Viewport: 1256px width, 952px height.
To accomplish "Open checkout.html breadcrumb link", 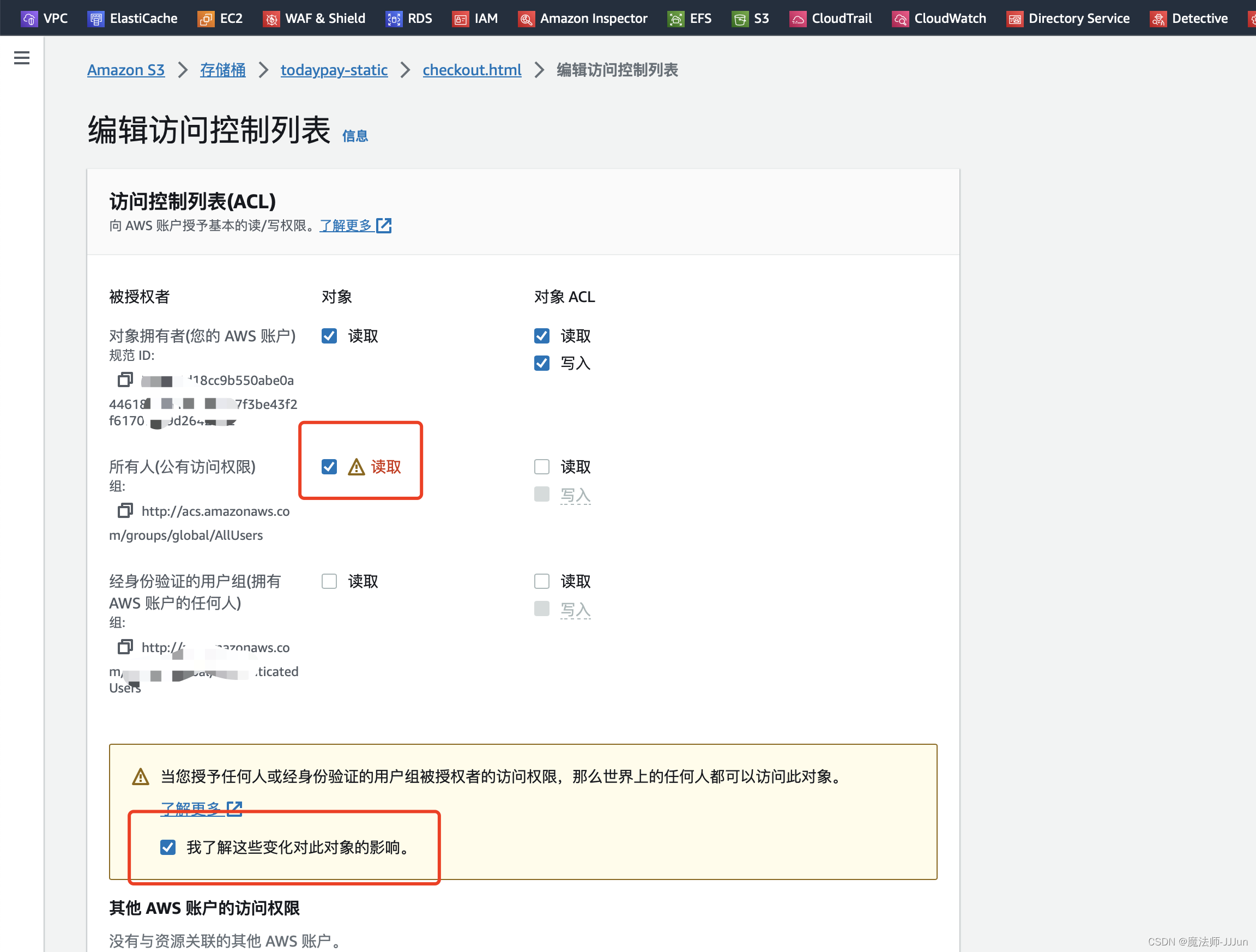I will [x=472, y=70].
